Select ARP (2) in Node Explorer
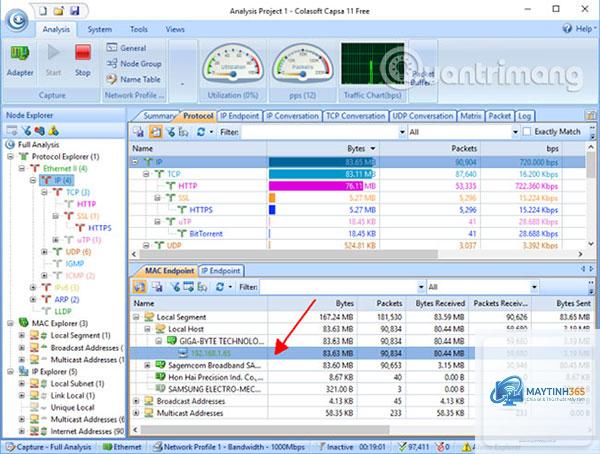600x454 pixels. 67,299
